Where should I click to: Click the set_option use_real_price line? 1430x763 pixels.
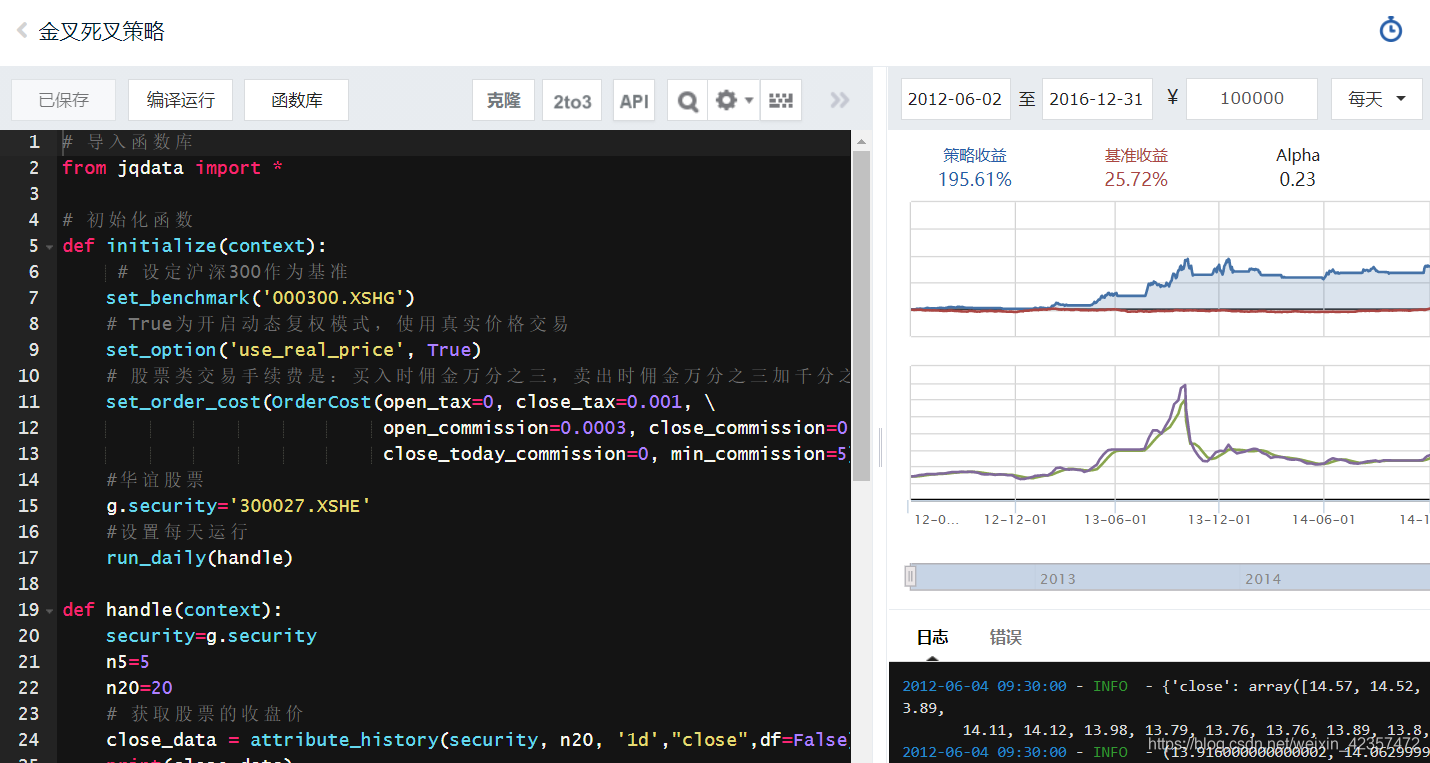tap(294, 350)
